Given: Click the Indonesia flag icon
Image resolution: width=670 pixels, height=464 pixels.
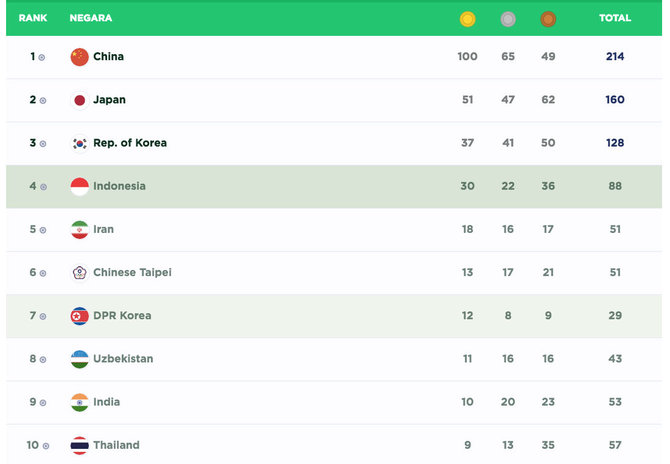Looking at the screenshot, I should (x=80, y=186).
